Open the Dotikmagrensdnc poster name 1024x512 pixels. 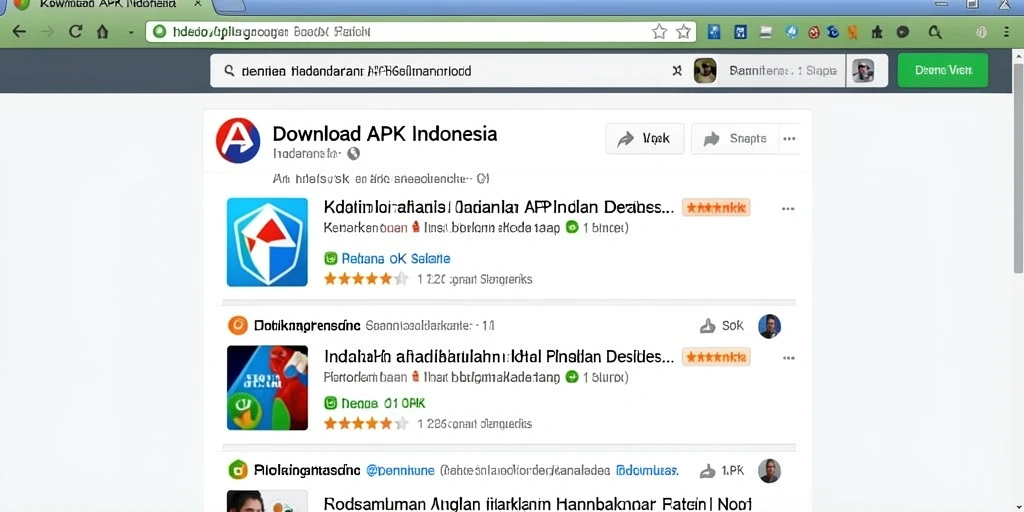tap(307, 325)
